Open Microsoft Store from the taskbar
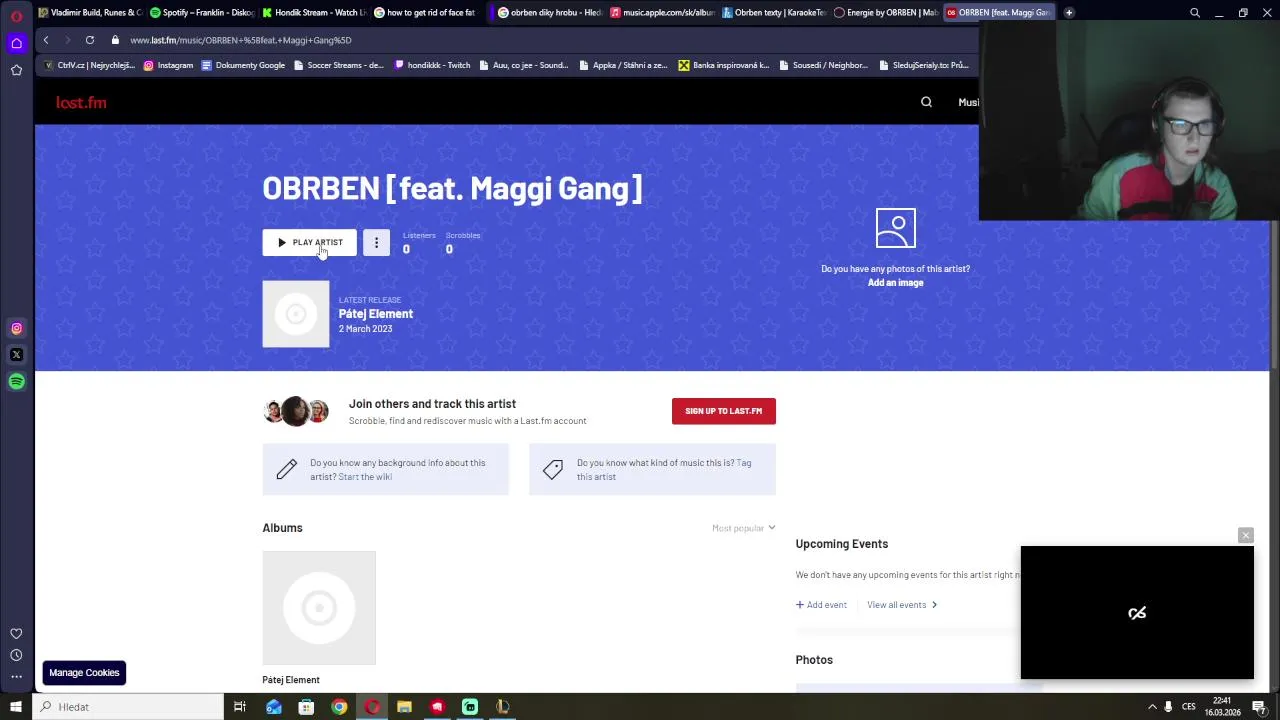 306,707
